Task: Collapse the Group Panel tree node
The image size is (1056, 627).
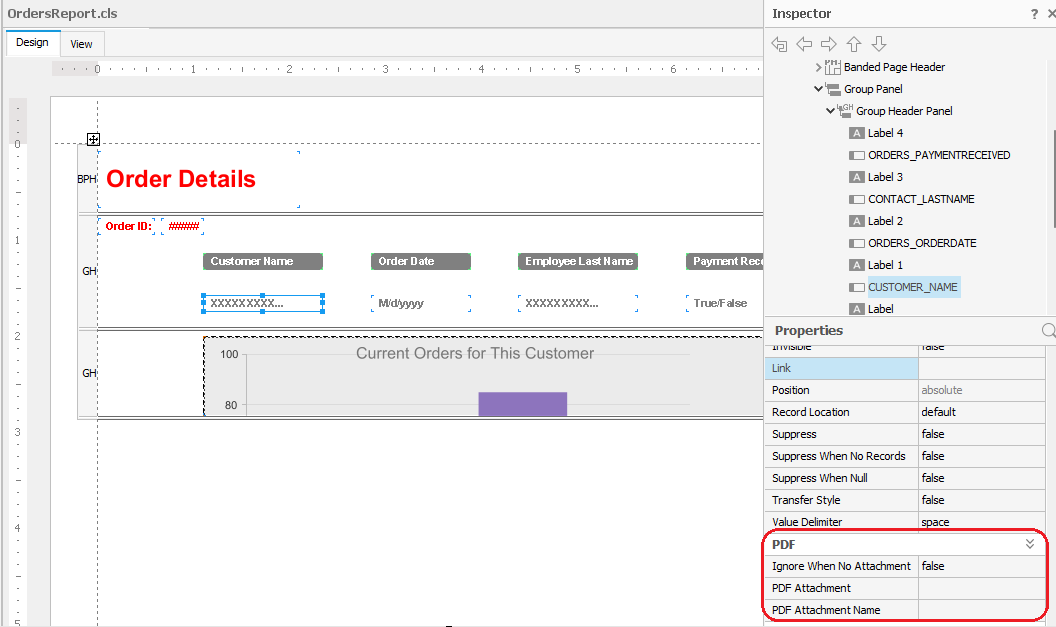Action: [818, 88]
